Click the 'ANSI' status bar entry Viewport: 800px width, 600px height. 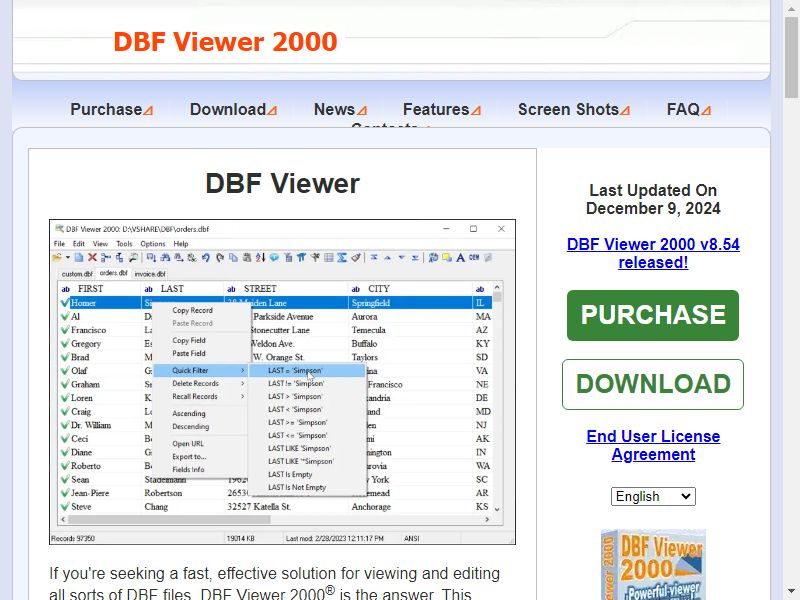click(x=412, y=538)
